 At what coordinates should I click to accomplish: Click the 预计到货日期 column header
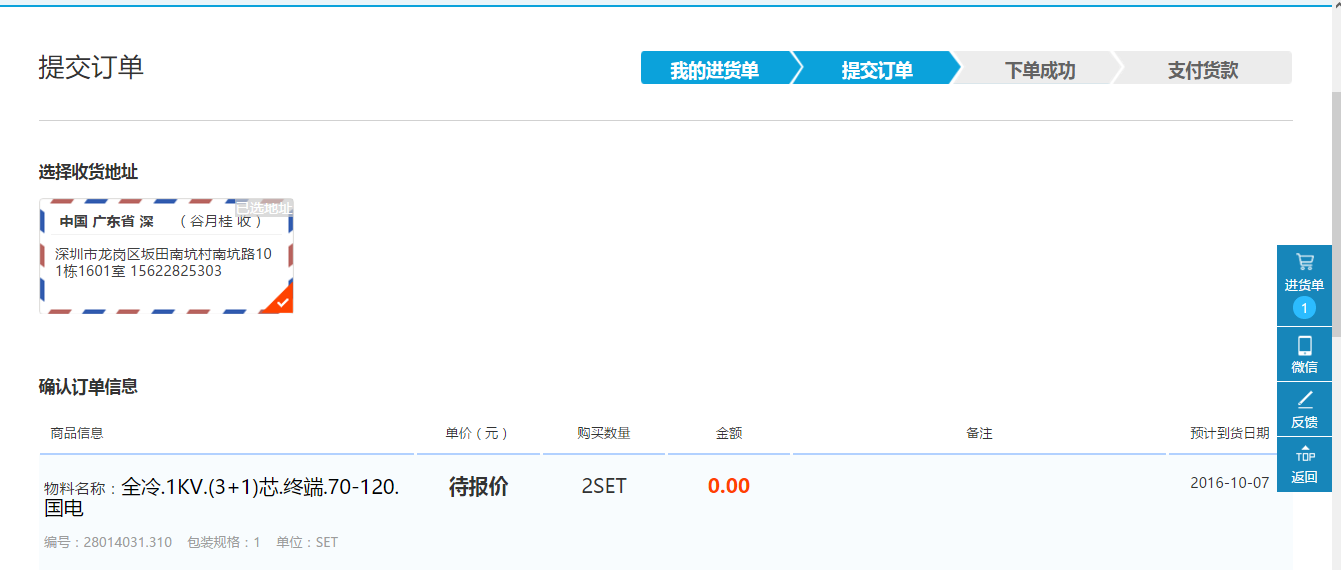tap(1229, 433)
